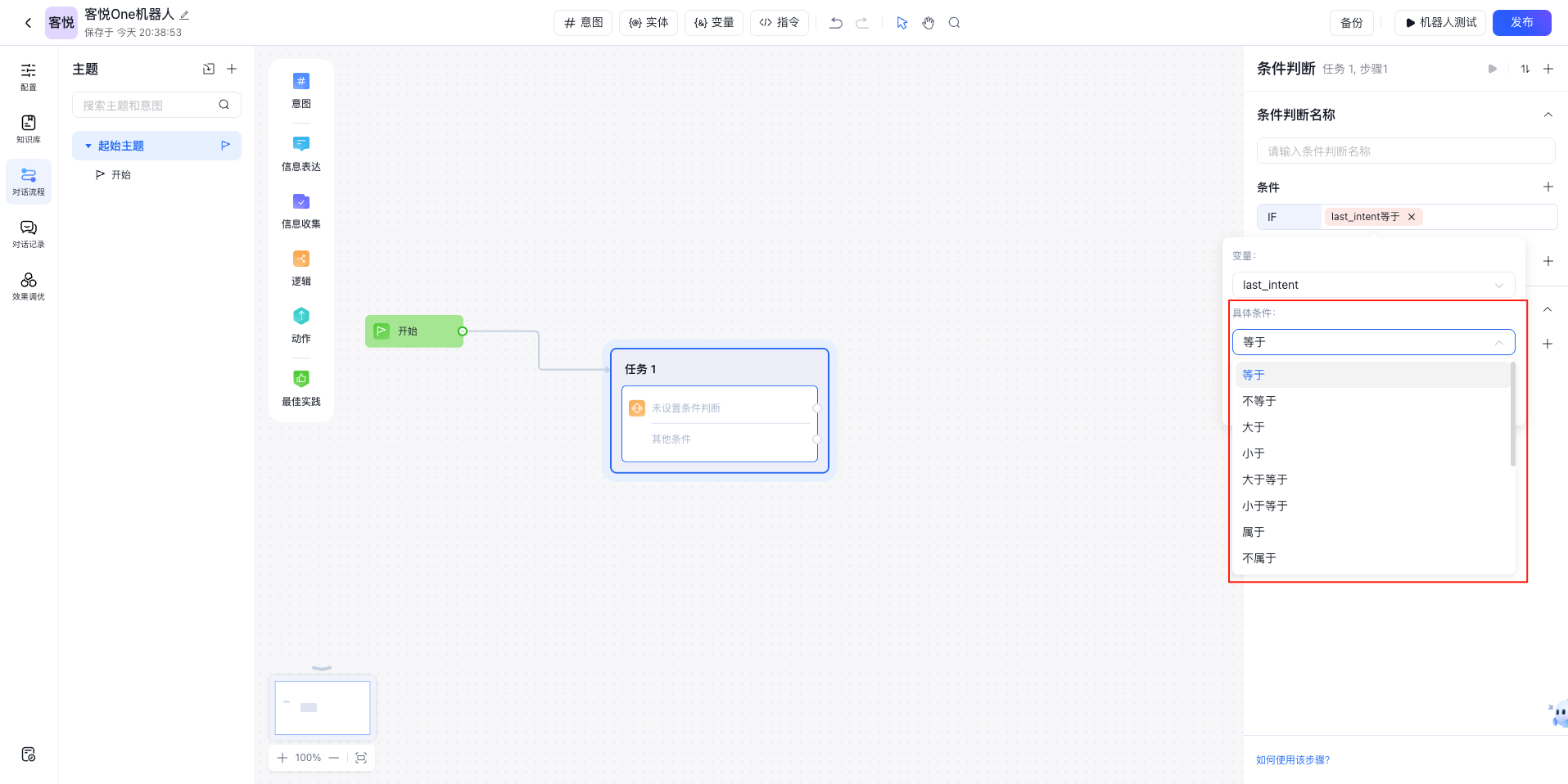This screenshot has width=1568, height=784.
Task: Choose 不等于 from the condition list
Action: [1259, 401]
